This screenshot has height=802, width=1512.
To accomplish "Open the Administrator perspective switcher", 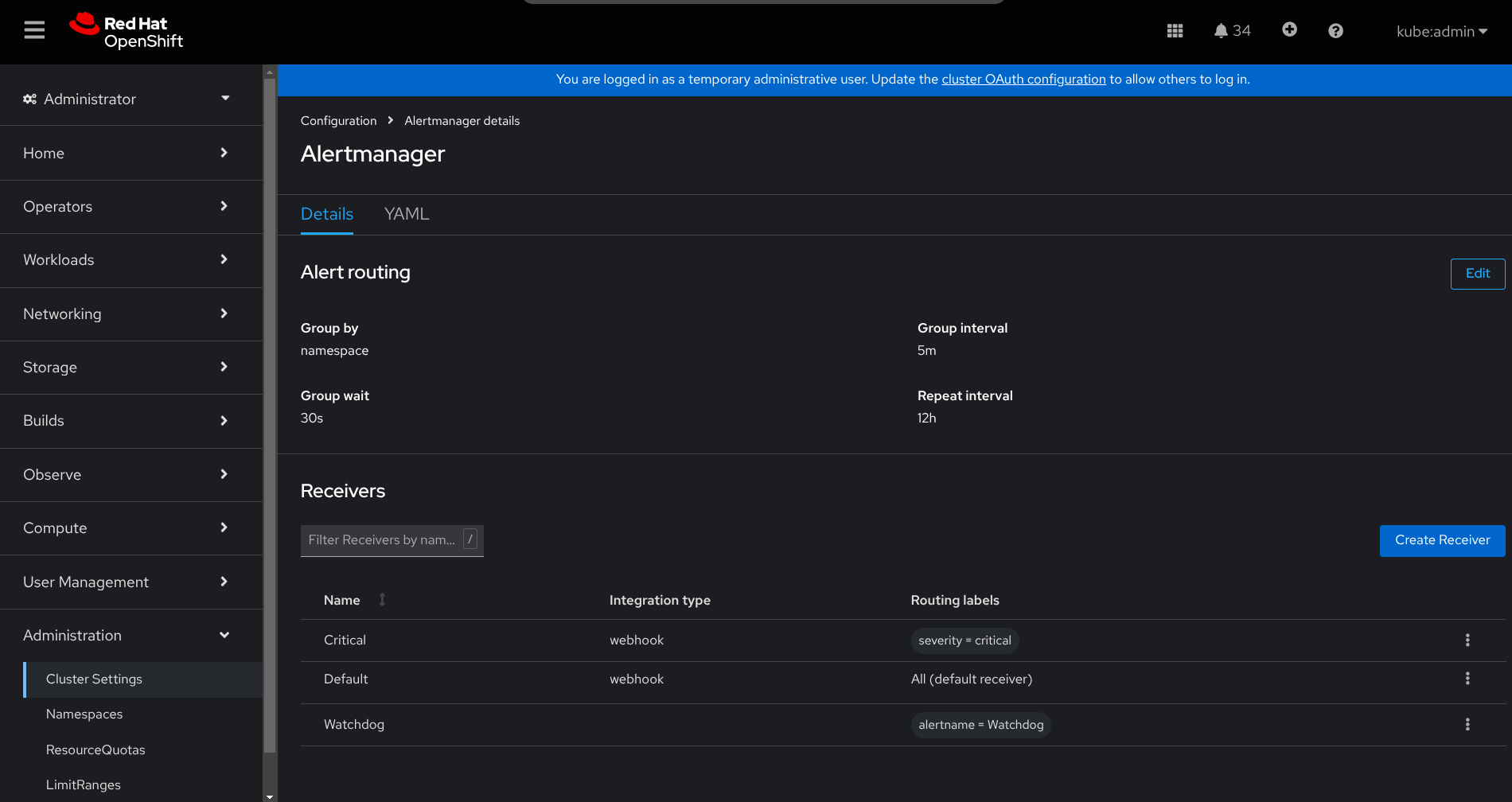I will (127, 99).
